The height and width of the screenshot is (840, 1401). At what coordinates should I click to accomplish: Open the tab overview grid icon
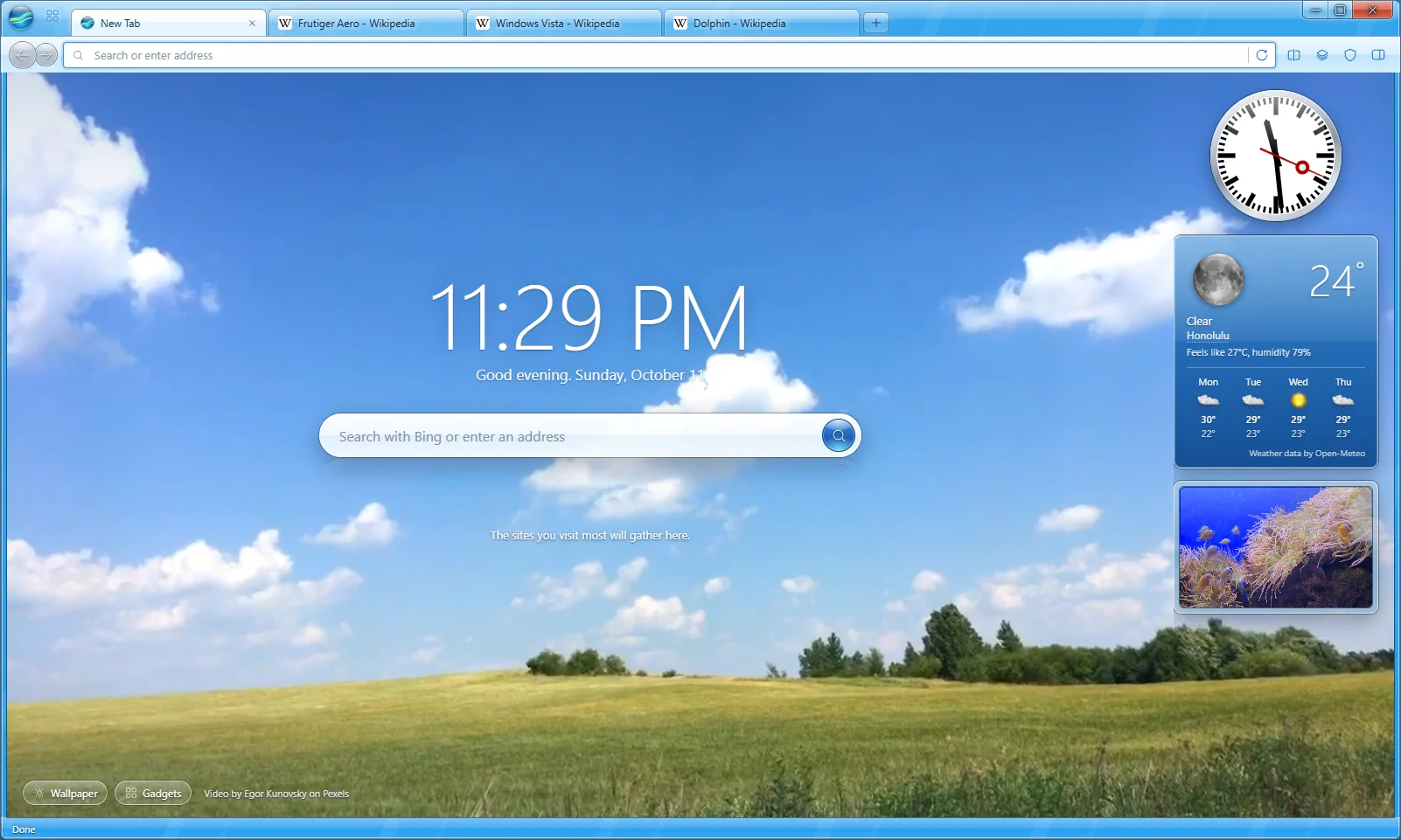pos(52,16)
